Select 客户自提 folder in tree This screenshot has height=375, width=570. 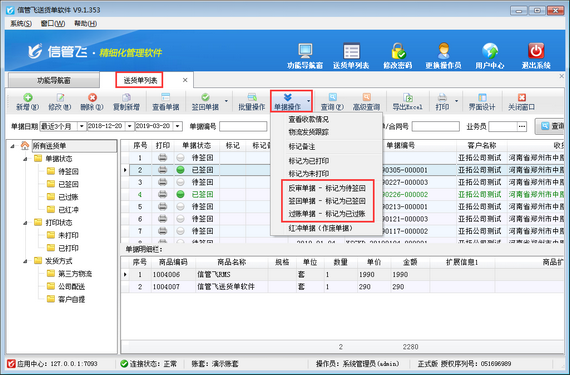coord(66,299)
